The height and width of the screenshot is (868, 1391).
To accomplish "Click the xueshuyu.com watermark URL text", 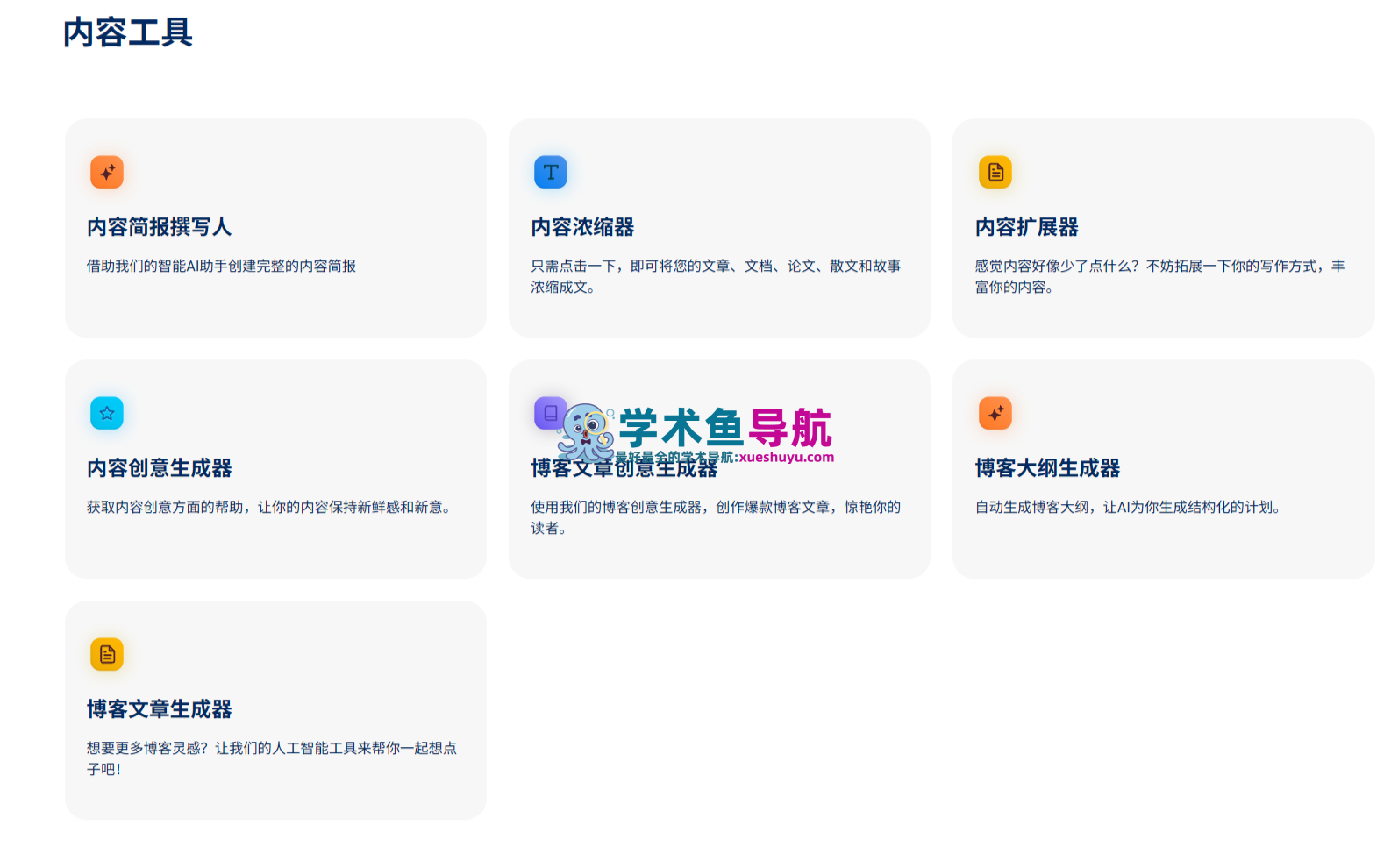I will pos(787,457).
